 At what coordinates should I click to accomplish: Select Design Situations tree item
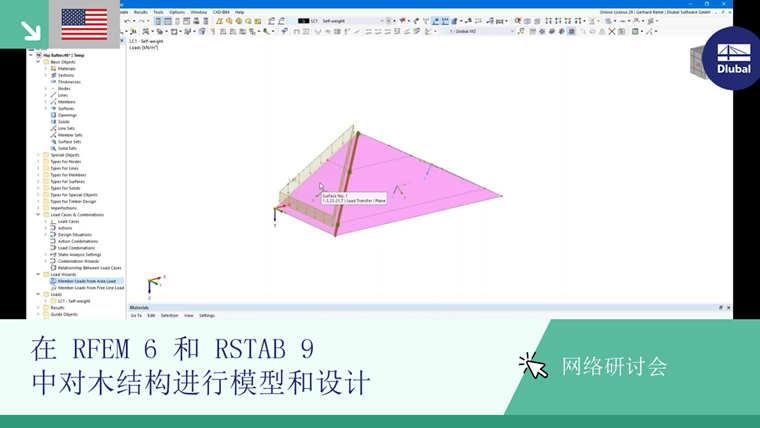click(75, 235)
